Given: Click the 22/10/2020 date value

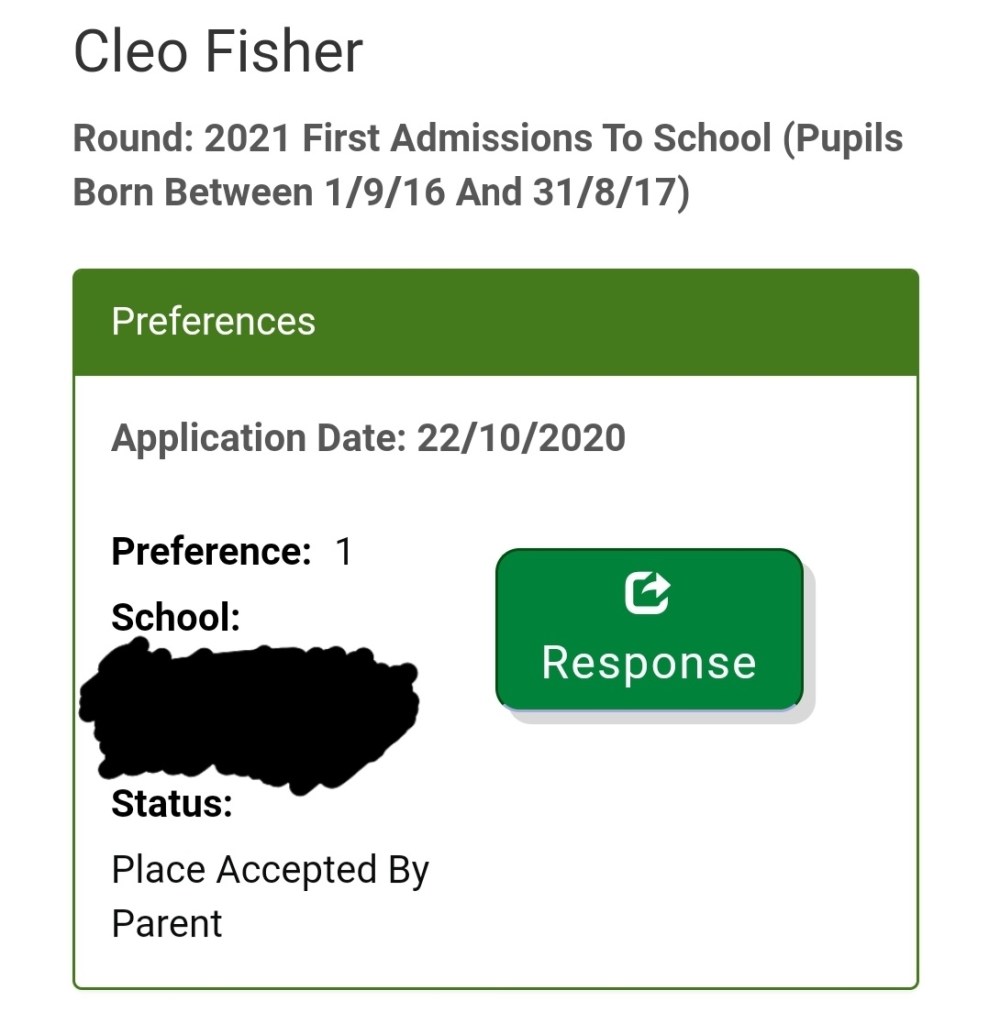Looking at the screenshot, I should [521, 438].
